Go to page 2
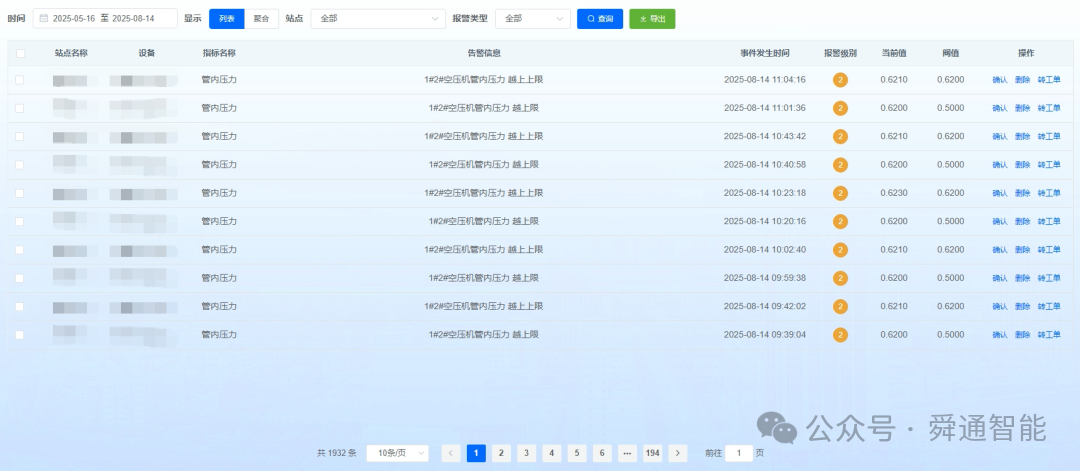This screenshot has width=1080, height=471. [x=501, y=453]
